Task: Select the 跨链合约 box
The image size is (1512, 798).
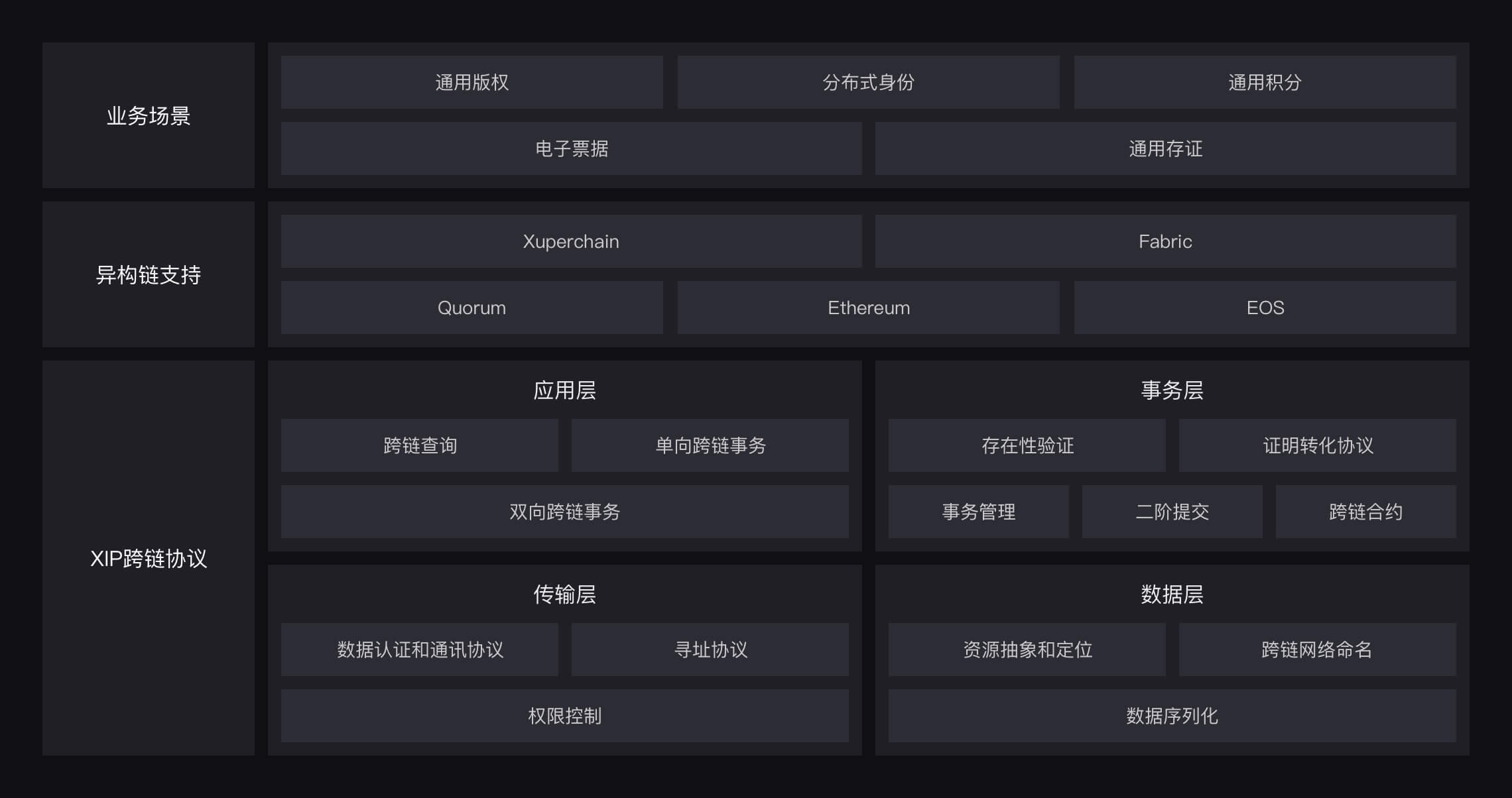Action: [x=1365, y=512]
